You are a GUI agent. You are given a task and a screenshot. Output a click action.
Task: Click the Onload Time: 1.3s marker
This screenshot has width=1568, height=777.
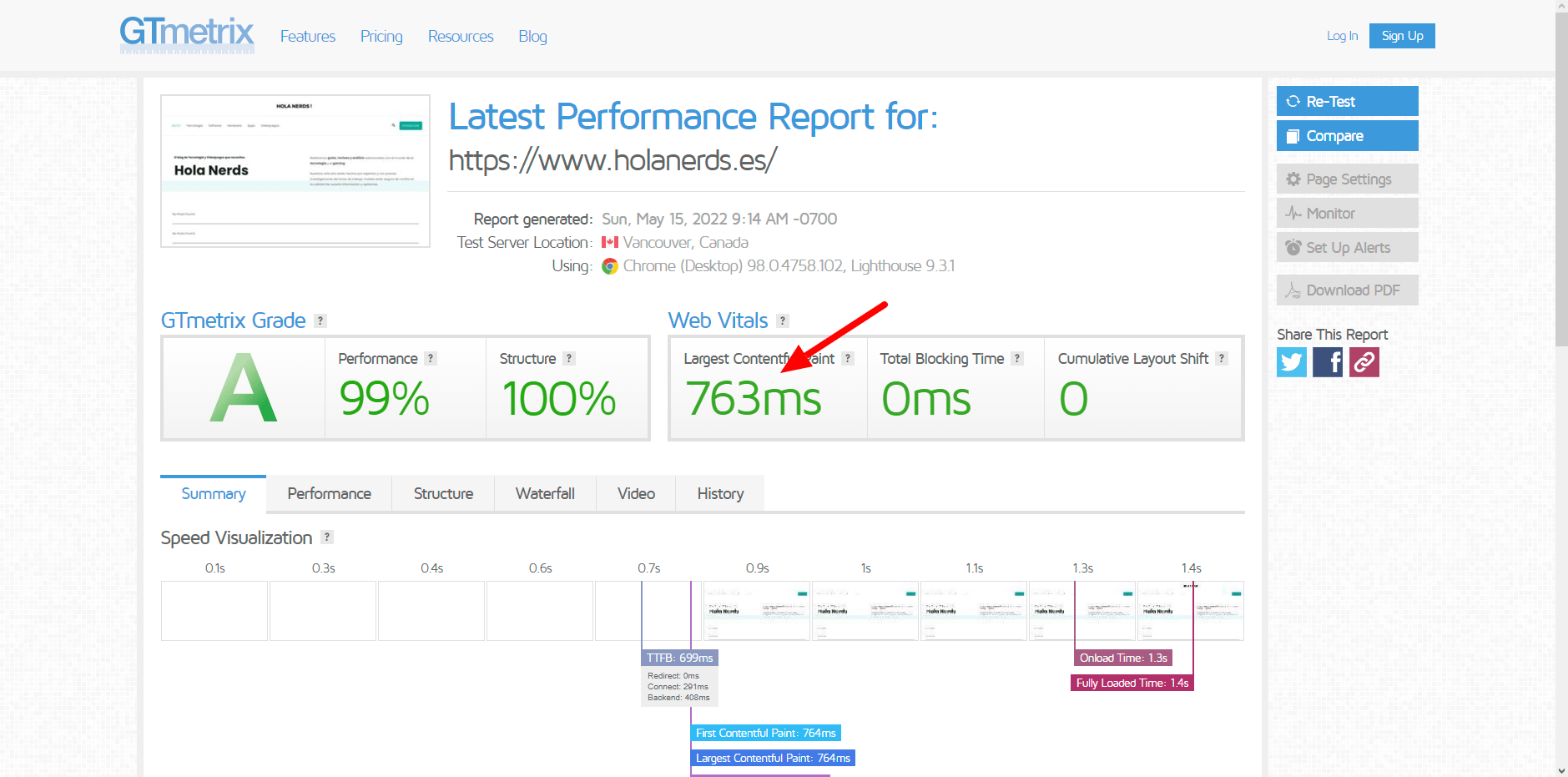[x=1123, y=658]
